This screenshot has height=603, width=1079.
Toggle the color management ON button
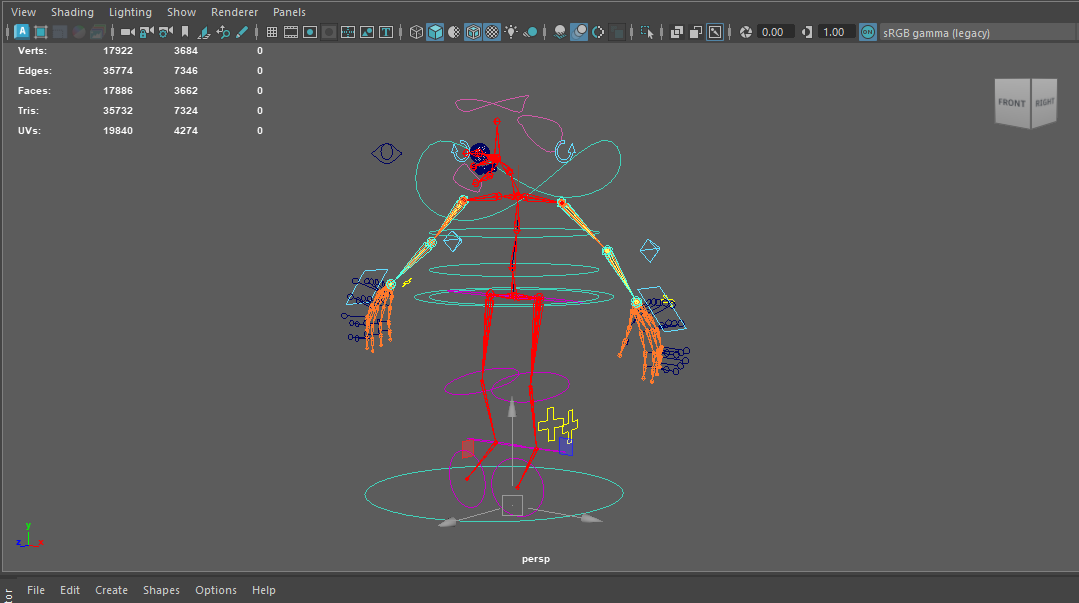pyautogui.click(x=868, y=32)
